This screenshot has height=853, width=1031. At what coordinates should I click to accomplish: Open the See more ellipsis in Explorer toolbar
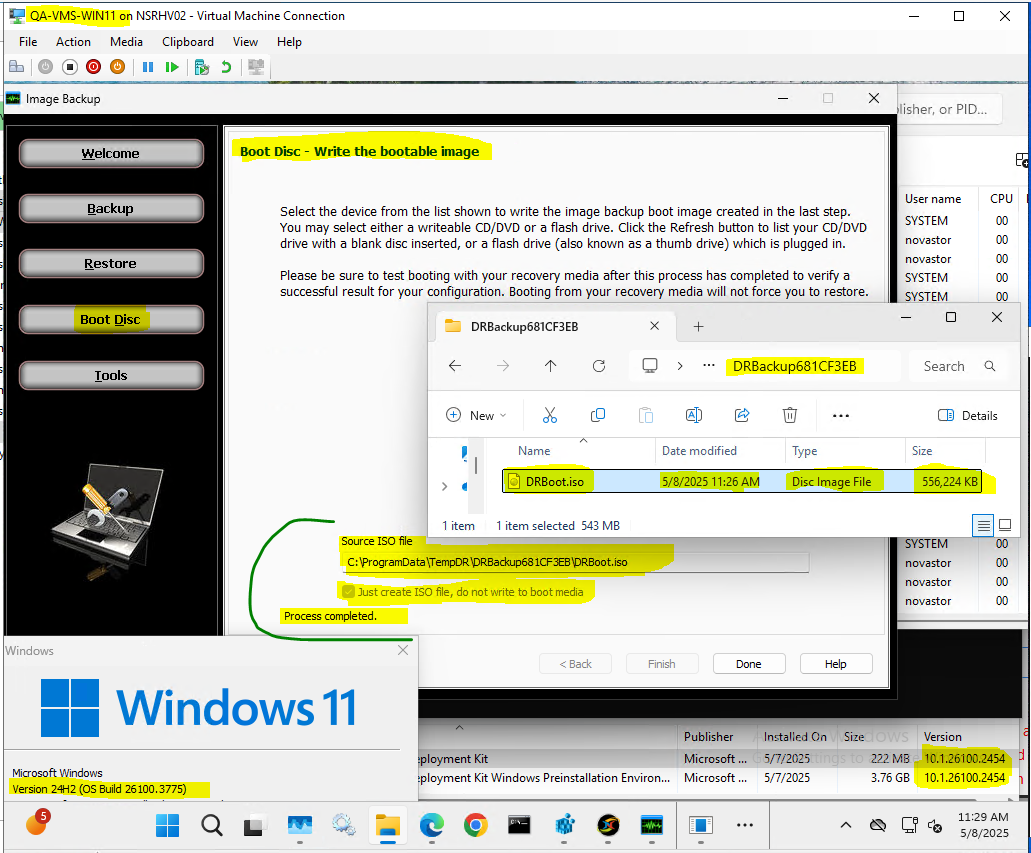pos(841,416)
